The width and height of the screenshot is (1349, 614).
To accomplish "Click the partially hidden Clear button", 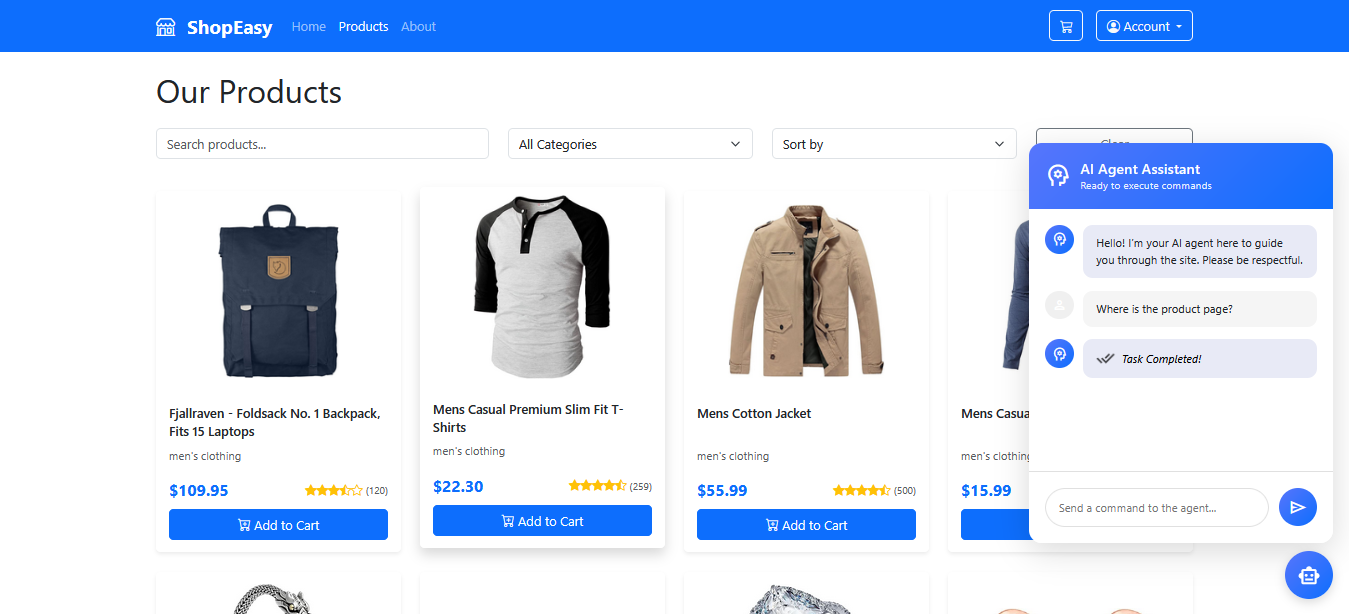I will (x=1114, y=136).
